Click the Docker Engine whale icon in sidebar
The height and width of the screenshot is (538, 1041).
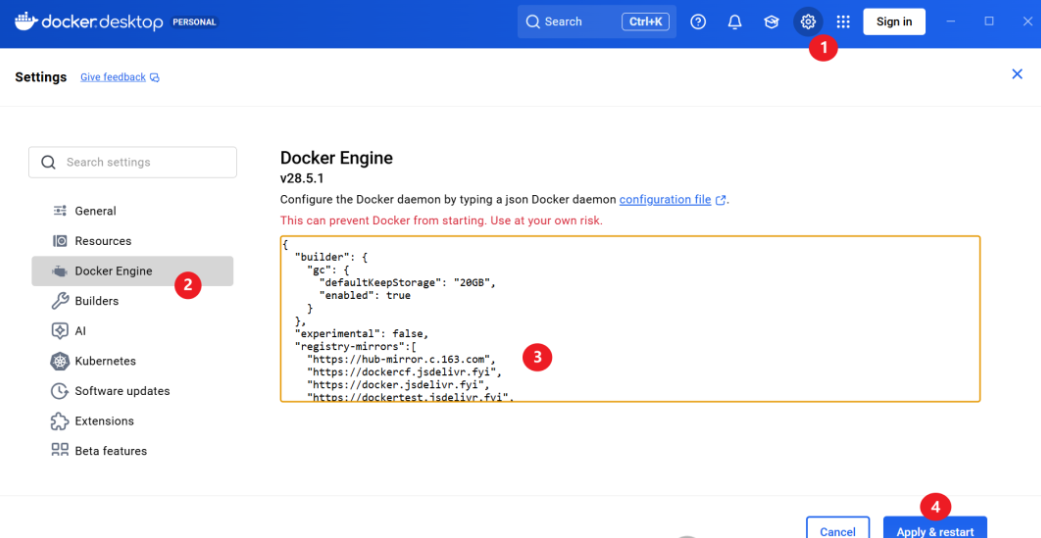60,271
